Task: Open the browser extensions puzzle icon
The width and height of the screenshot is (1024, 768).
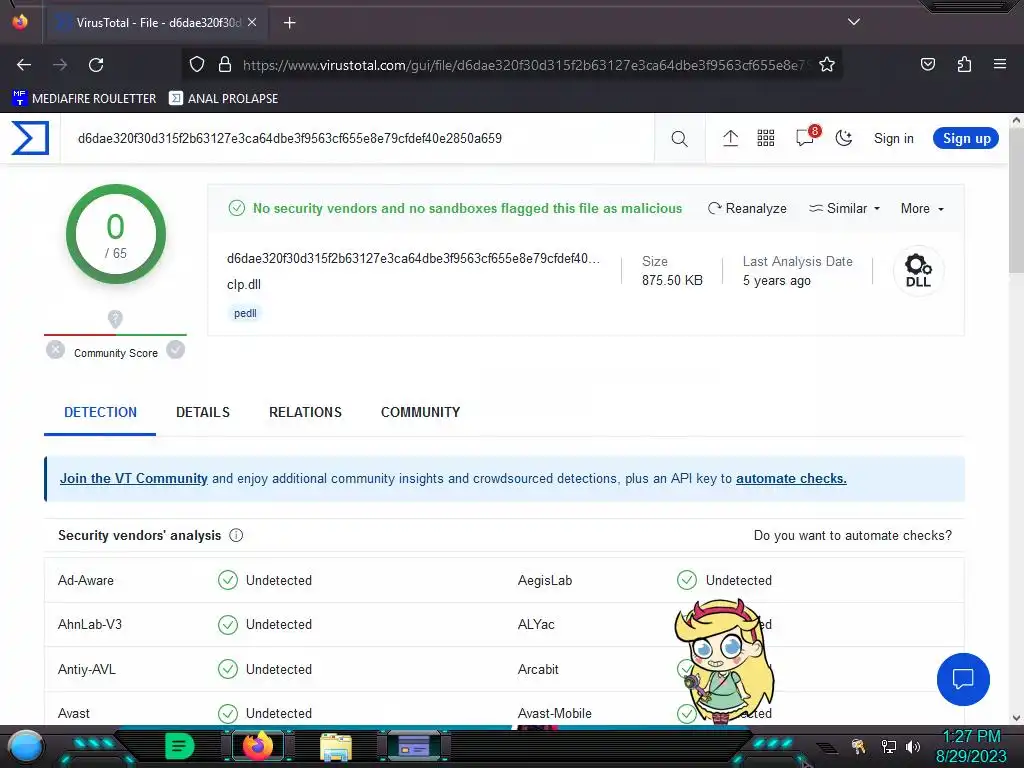Action: point(964,64)
